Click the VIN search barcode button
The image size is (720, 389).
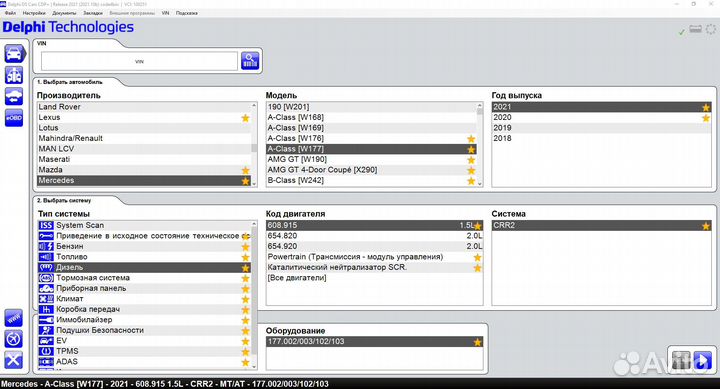250,61
